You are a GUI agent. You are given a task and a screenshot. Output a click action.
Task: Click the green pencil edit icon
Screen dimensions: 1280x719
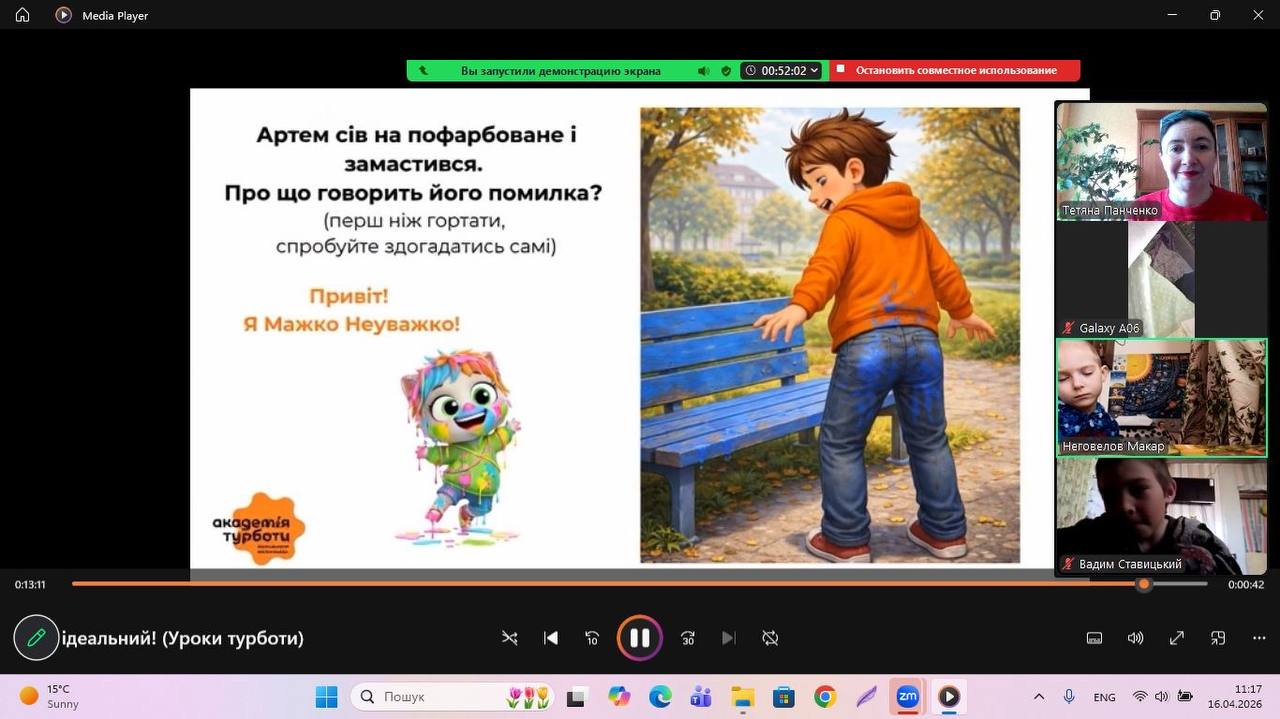point(36,638)
